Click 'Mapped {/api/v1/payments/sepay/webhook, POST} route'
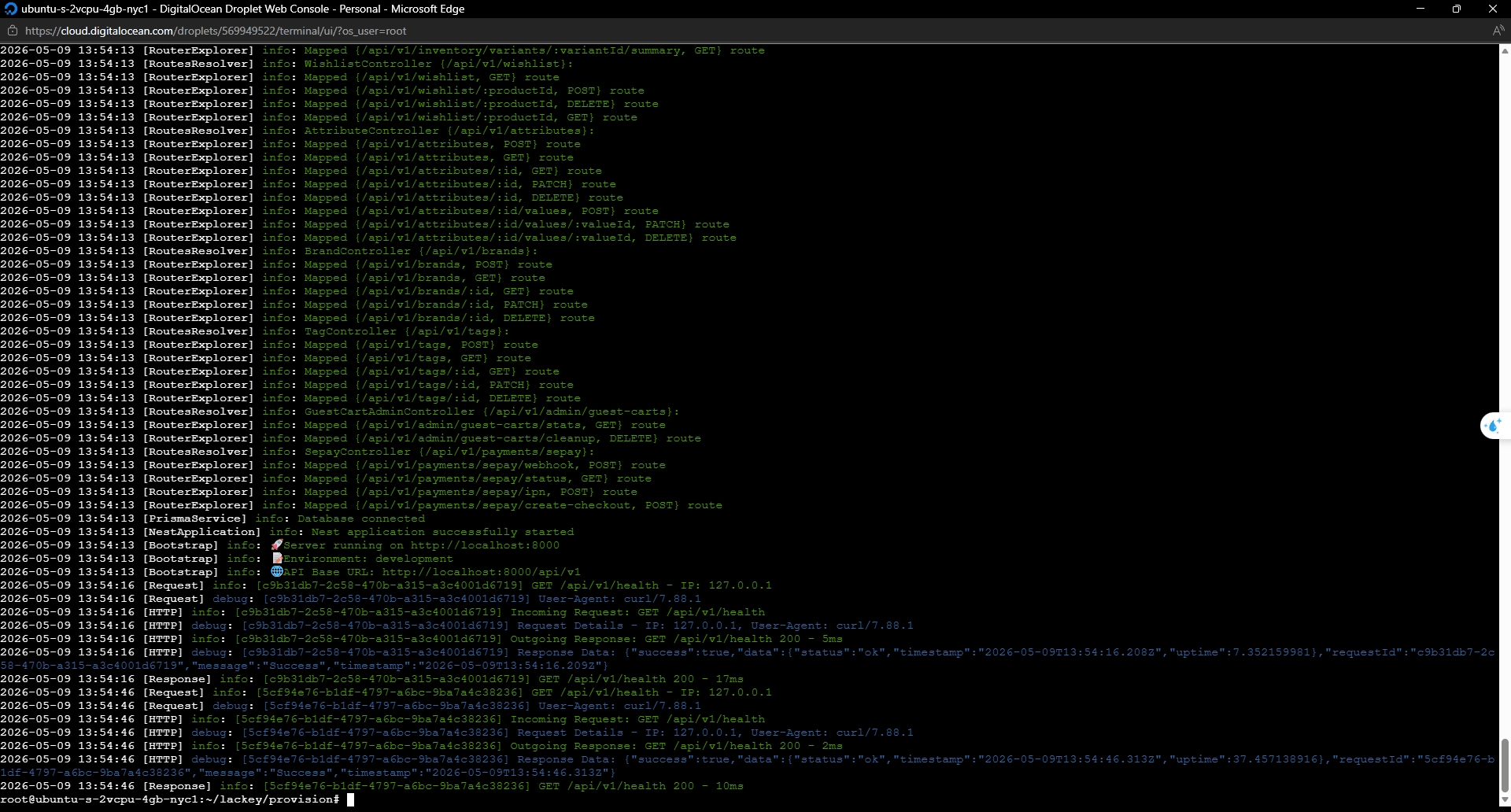 (x=485, y=465)
